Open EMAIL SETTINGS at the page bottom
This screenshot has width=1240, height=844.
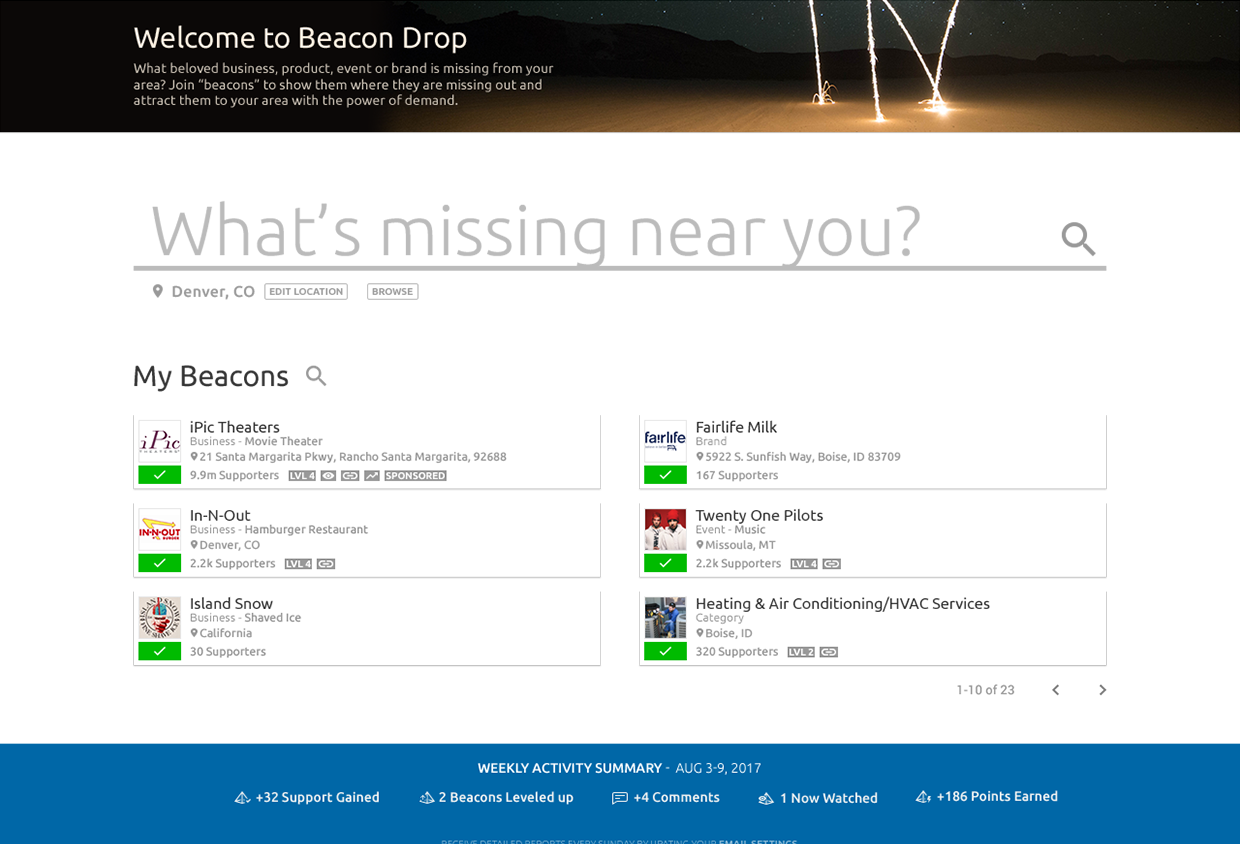tap(758, 841)
